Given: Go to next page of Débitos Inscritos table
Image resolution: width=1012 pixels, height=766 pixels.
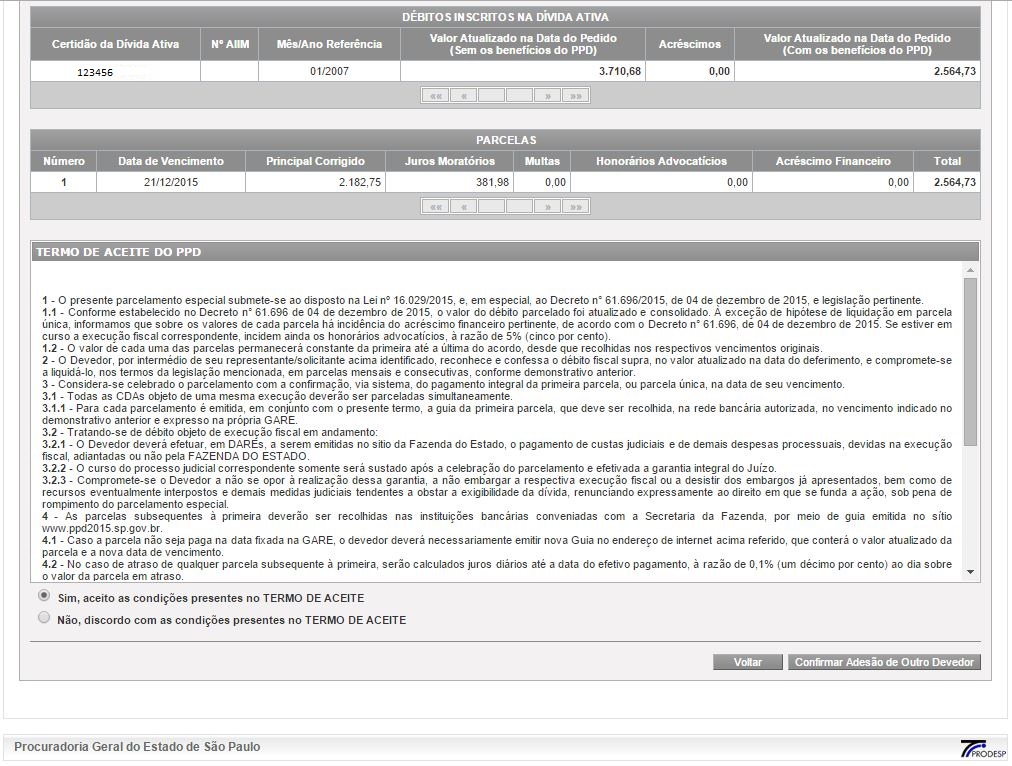Looking at the screenshot, I should click(x=547, y=96).
